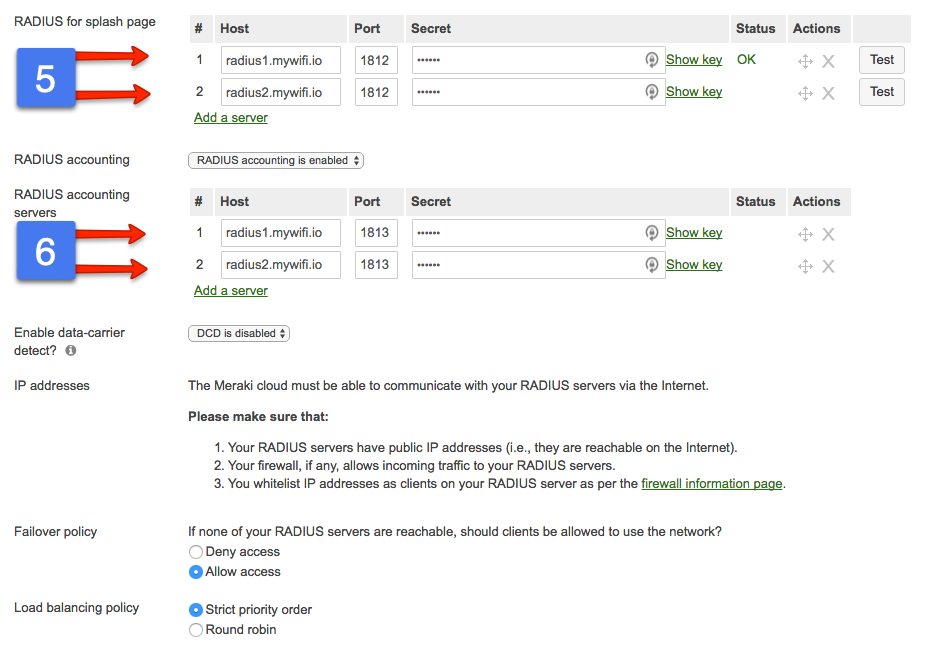The height and width of the screenshot is (657, 938).
Task: Show key for splash server 1 secret
Action: coord(694,60)
